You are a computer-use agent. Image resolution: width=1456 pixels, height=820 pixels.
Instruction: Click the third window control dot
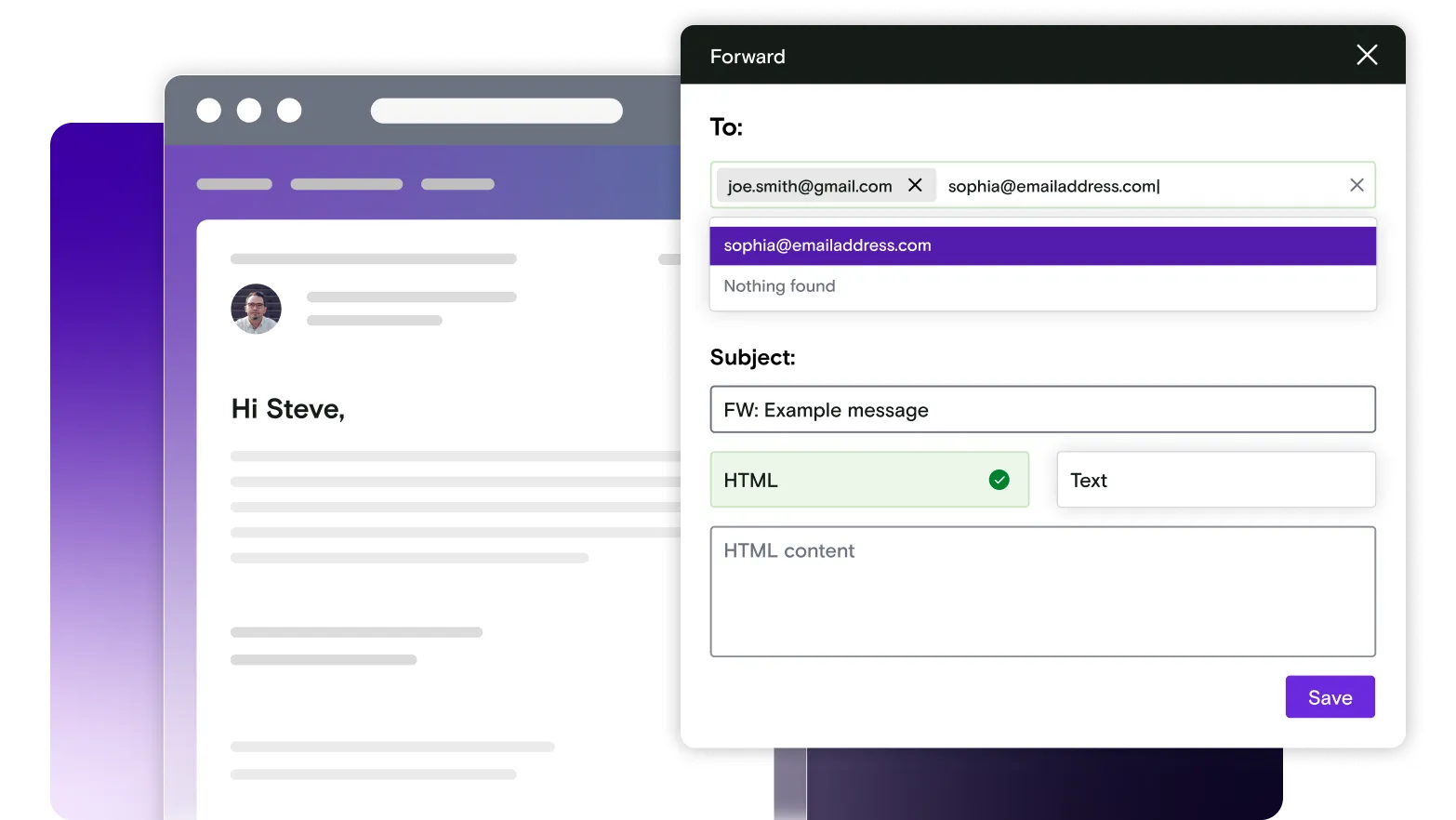290,111
